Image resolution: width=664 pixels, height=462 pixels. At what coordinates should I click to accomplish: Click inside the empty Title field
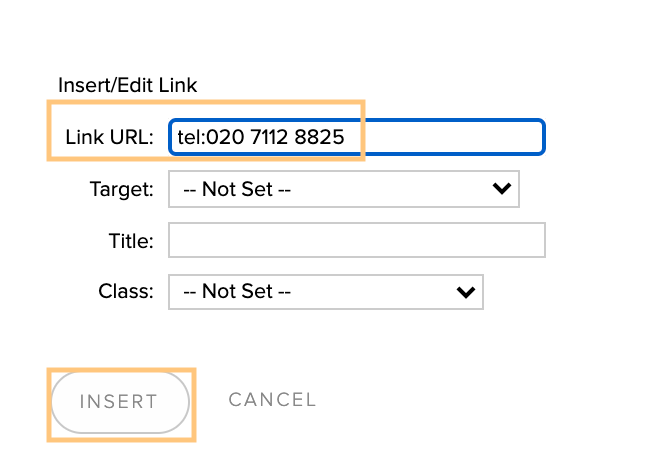357,240
